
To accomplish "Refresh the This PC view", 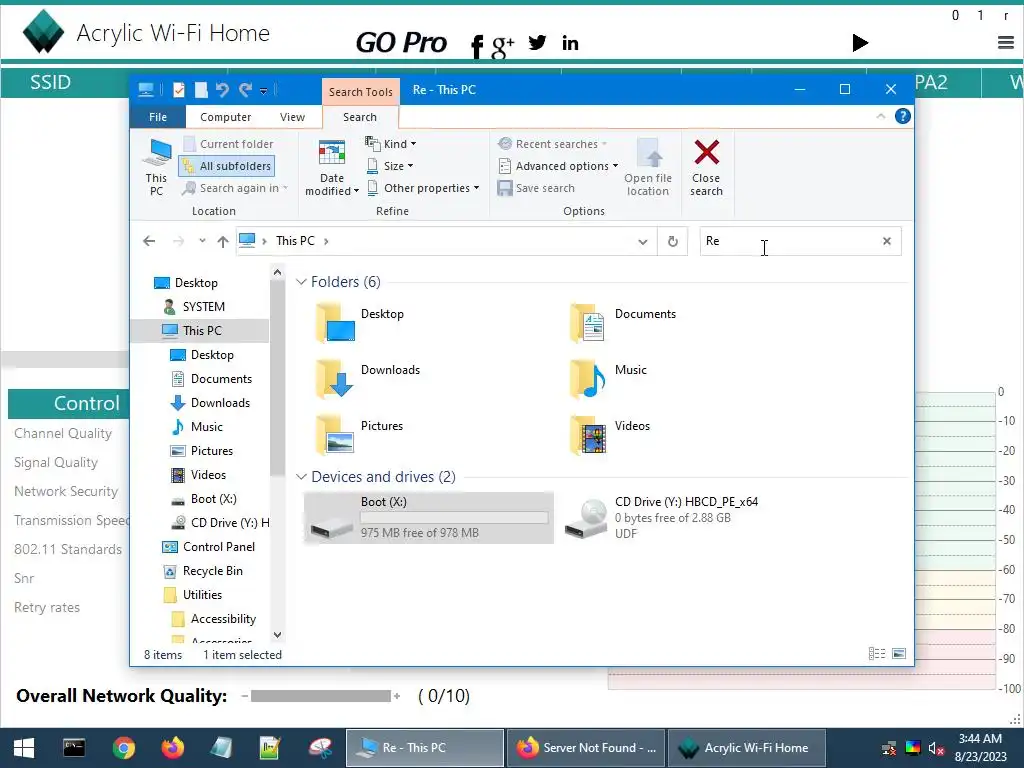I will tap(673, 241).
